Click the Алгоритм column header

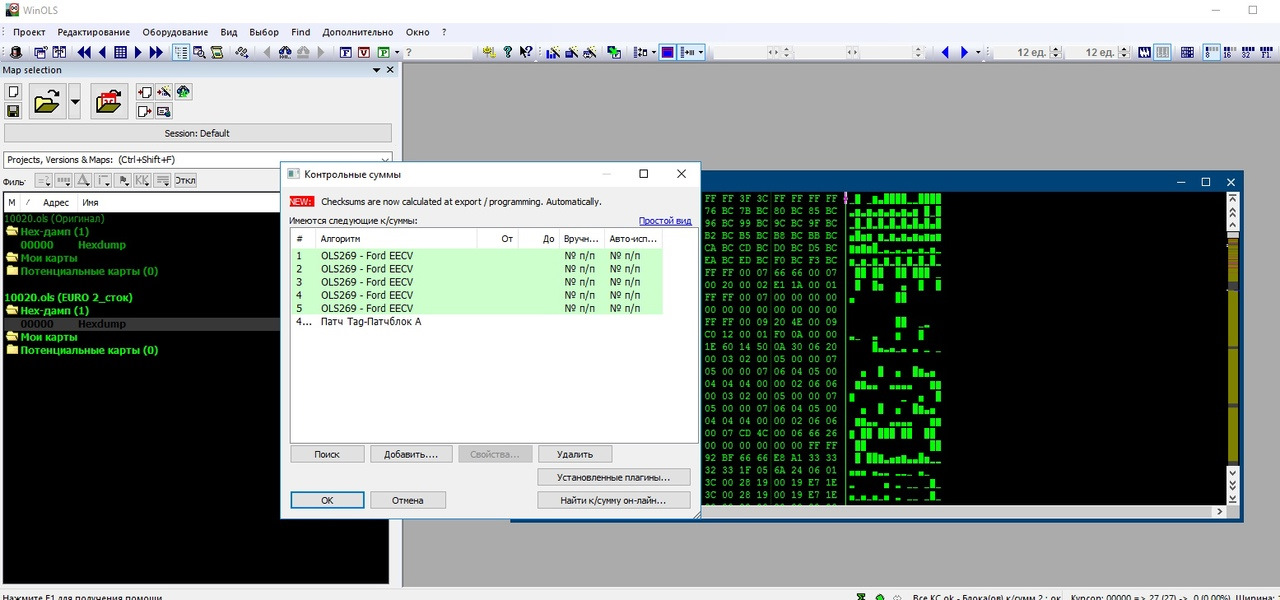395,239
